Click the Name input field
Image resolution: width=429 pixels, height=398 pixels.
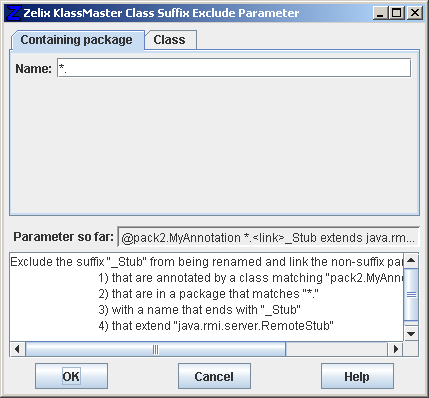(234, 68)
